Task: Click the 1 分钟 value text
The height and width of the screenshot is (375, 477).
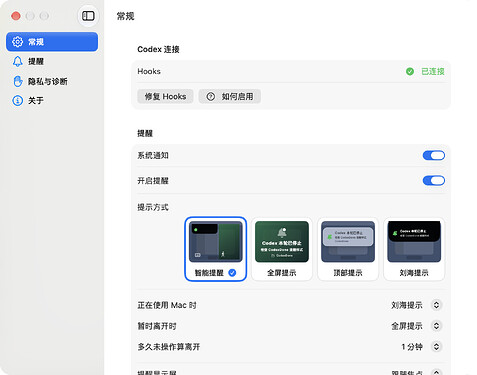Action: click(412, 347)
